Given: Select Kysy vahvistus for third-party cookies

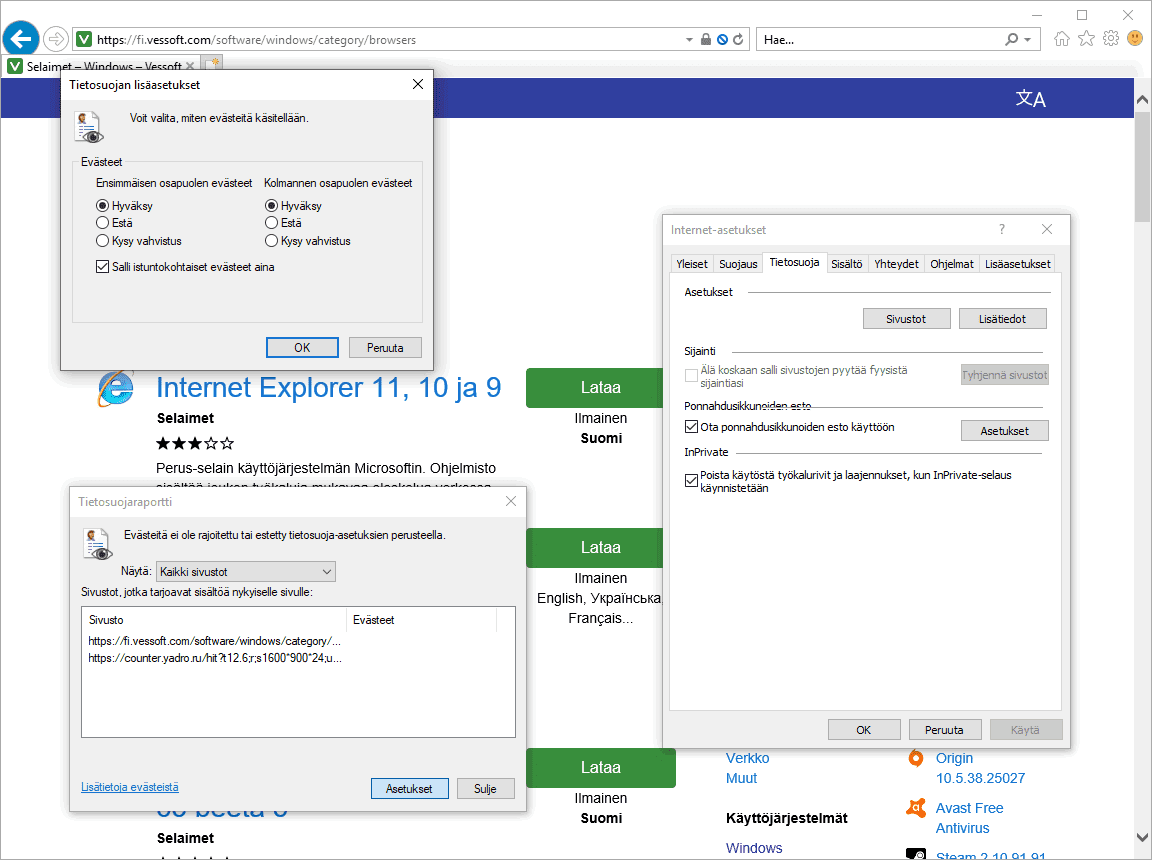Looking at the screenshot, I should click(271, 241).
